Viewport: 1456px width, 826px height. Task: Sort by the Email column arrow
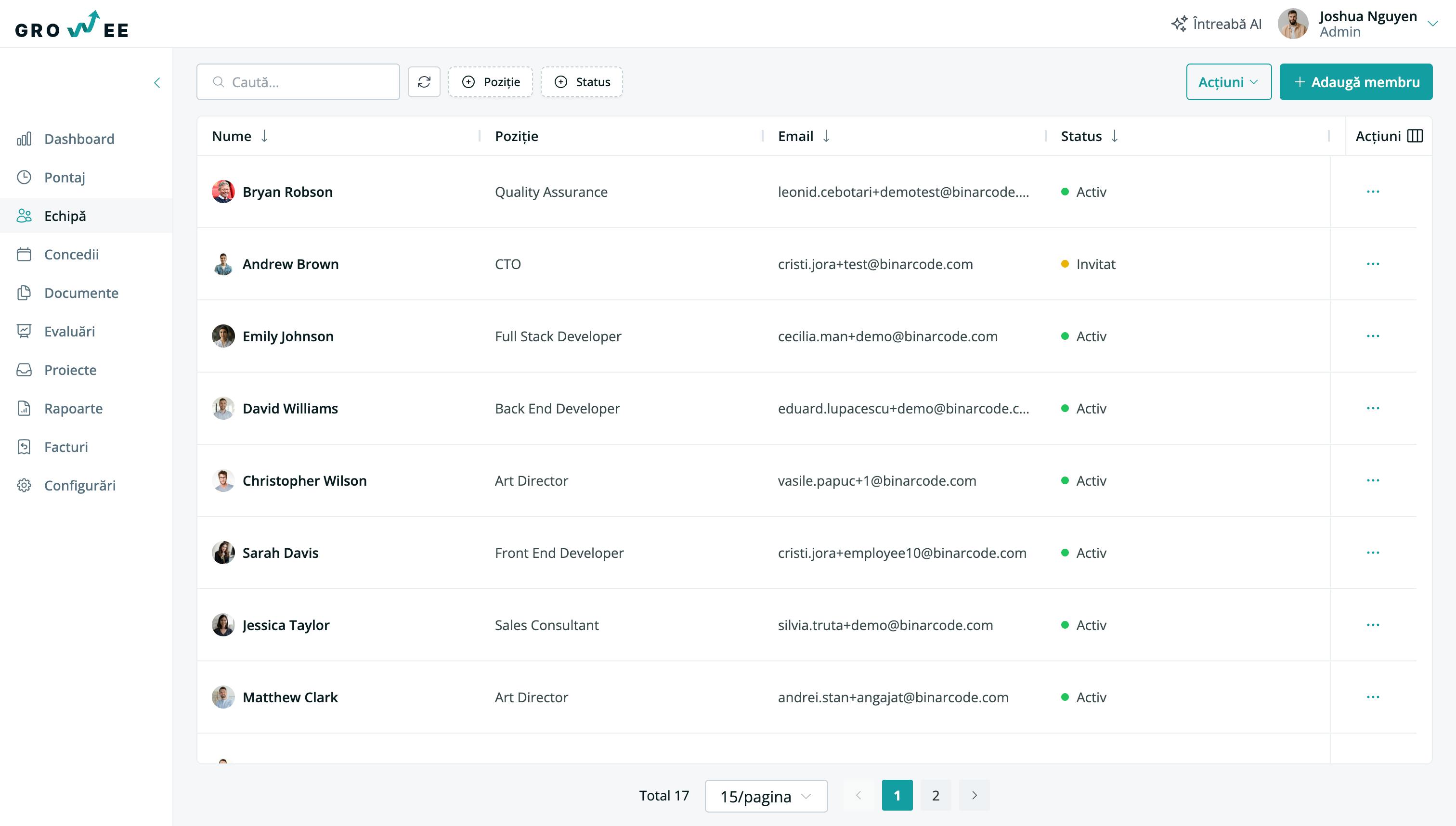tap(826, 136)
